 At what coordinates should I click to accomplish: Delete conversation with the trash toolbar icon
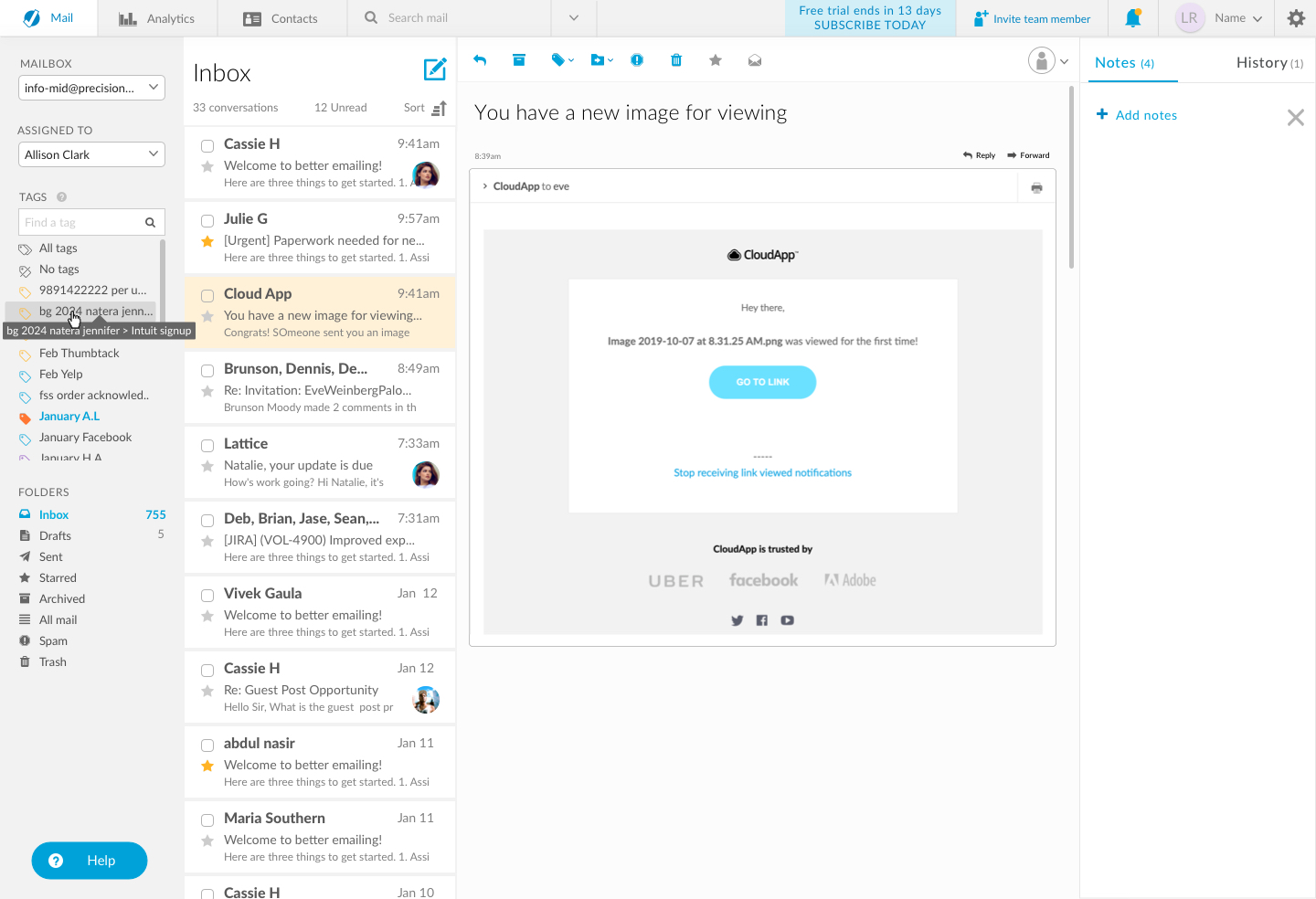point(676,60)
